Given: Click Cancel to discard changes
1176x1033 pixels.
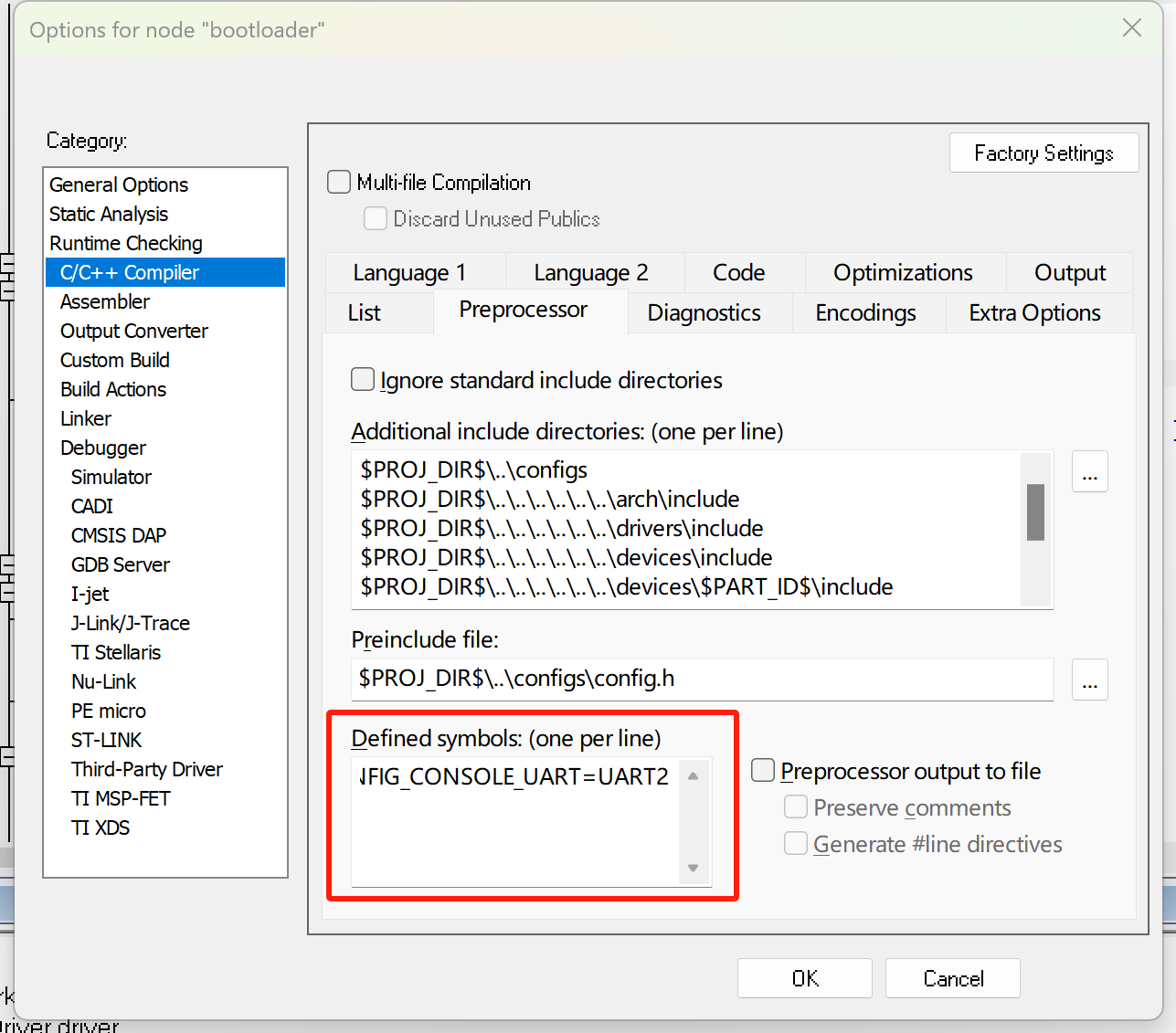Looking at the screenshot, I should [x=952, y=978].
